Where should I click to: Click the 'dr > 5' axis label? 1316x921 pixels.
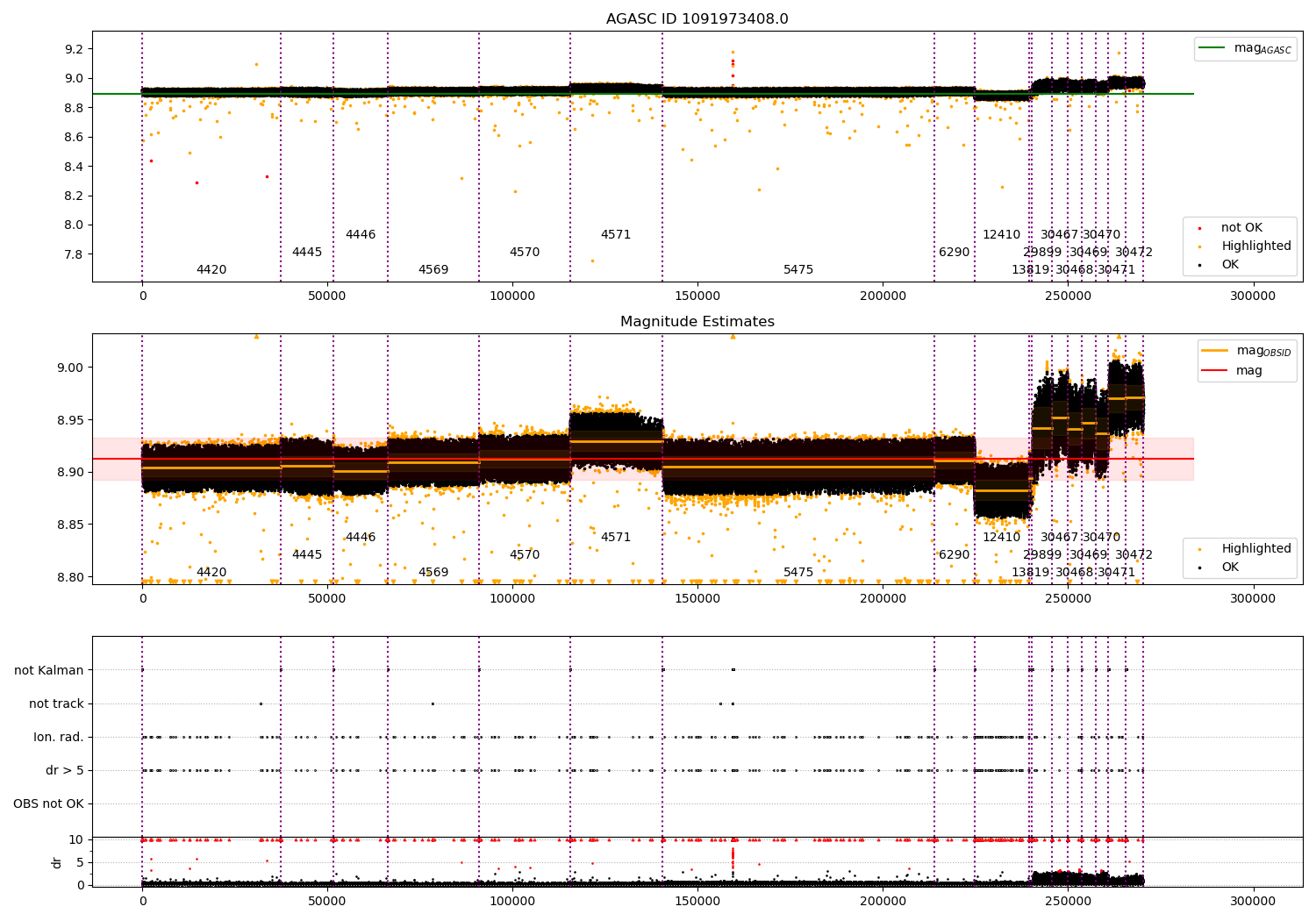65,770
